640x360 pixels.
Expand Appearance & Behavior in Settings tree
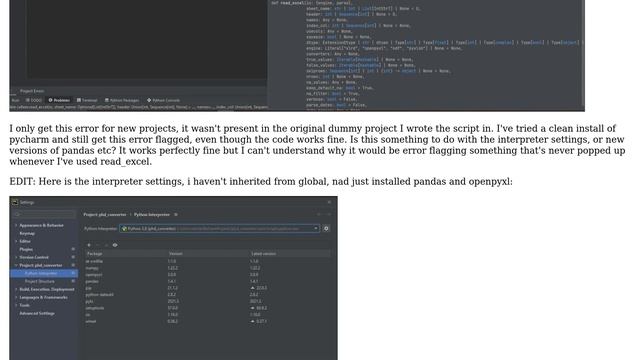coord(16,225)
